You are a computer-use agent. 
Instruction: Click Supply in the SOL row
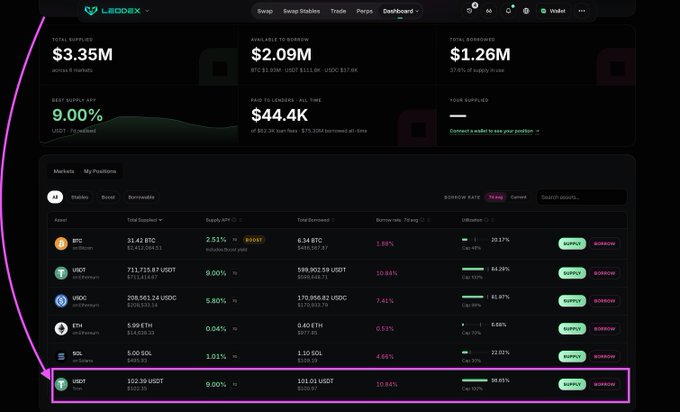click(x=572, y=356)
